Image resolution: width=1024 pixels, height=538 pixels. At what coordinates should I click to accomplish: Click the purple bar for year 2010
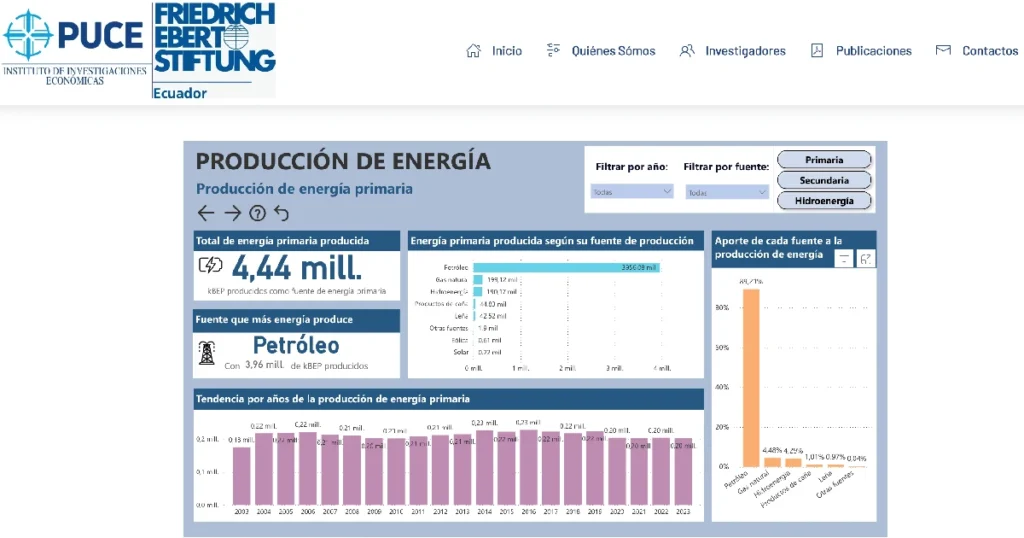396,471
